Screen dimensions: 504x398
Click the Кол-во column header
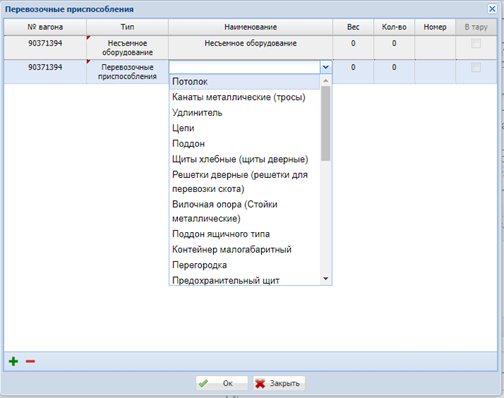(394, 27)
